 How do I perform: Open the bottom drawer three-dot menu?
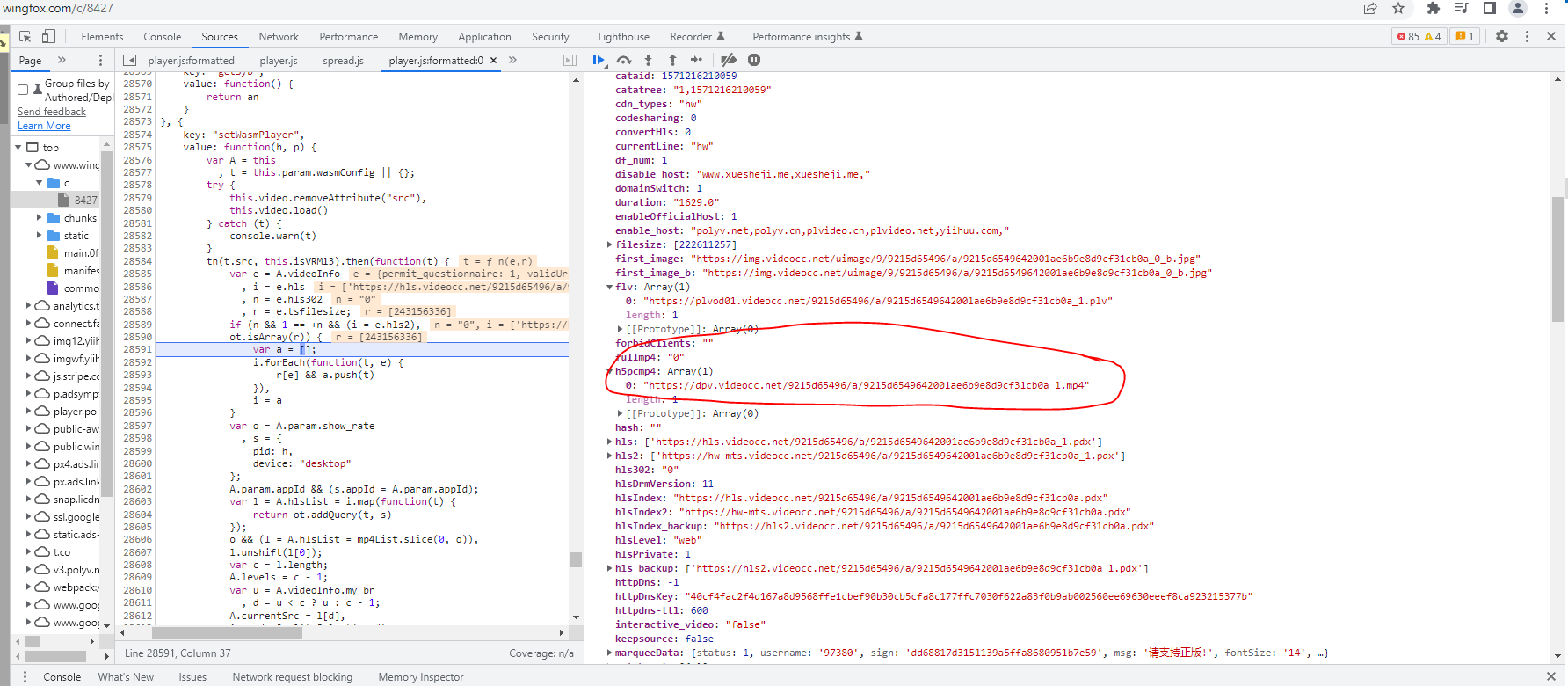coord(25,677)
